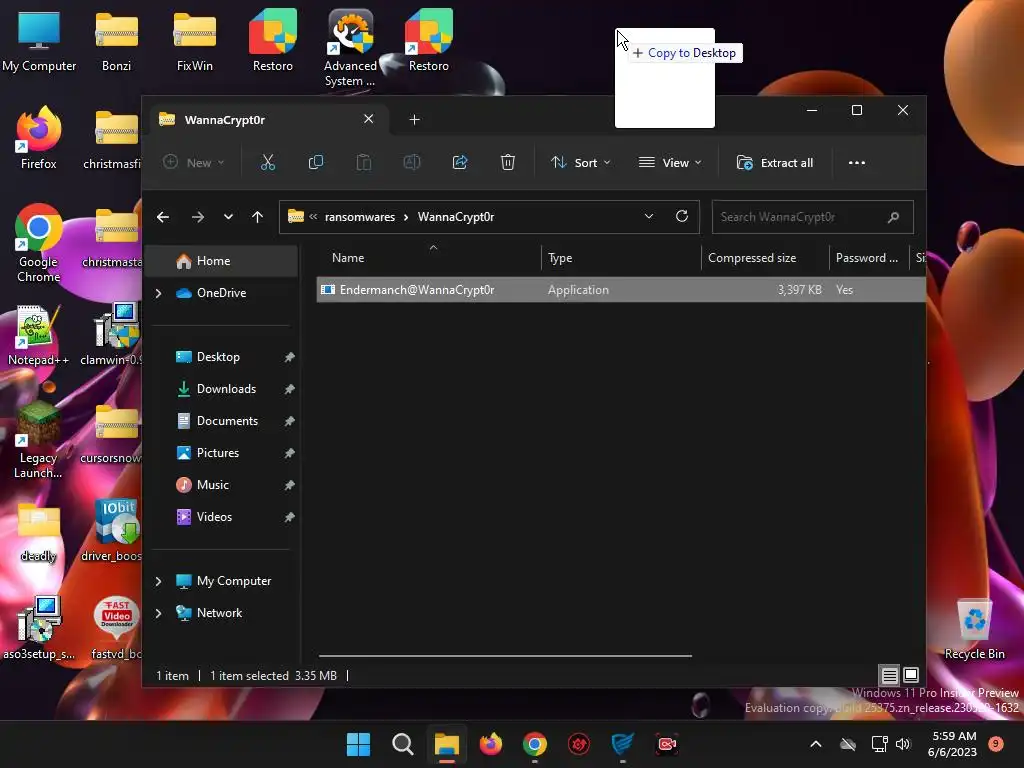Select Advanced System desktop shortcut

click(350, 47)
